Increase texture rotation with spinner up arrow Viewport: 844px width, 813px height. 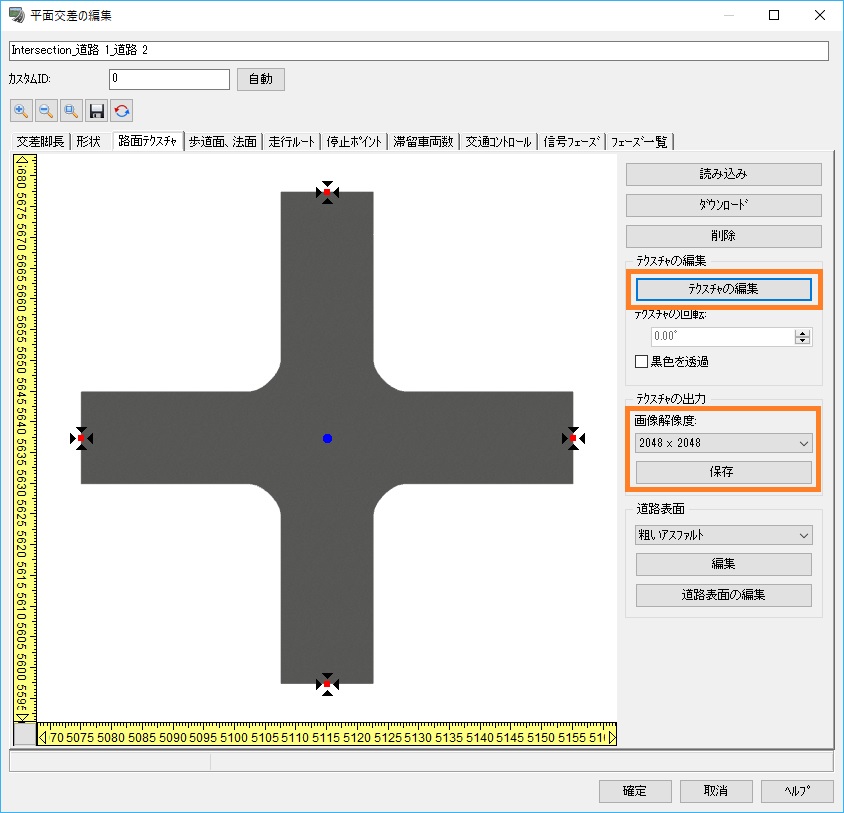pos(802,333)
